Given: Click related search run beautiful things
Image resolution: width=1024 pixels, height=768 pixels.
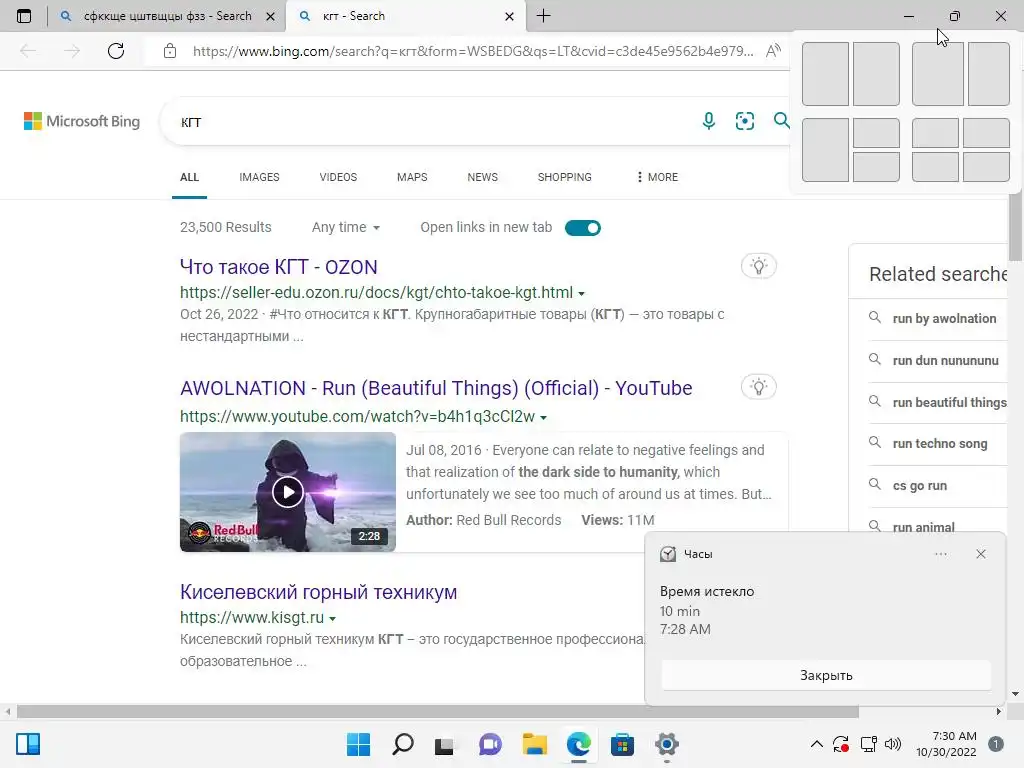Looking at the screenshot, I should pos(949,402).
